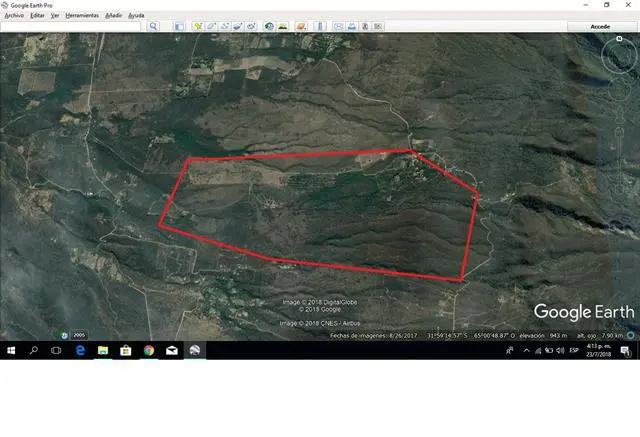
Task: Launch Google Chrome from the taskbar
Action: (x=149, y=350)
